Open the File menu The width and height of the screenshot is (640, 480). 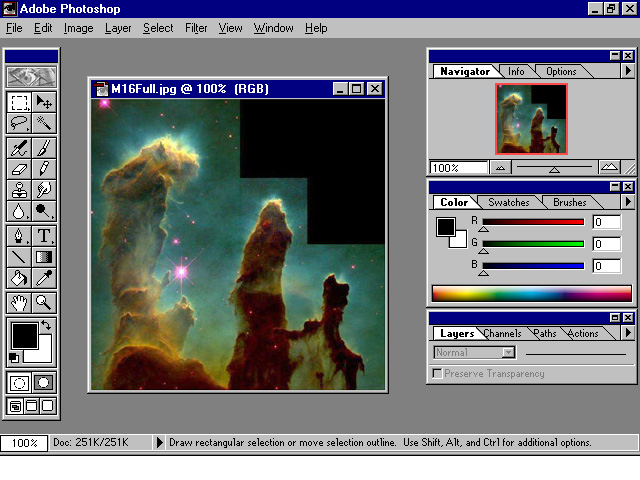click(x=14, y=28)
